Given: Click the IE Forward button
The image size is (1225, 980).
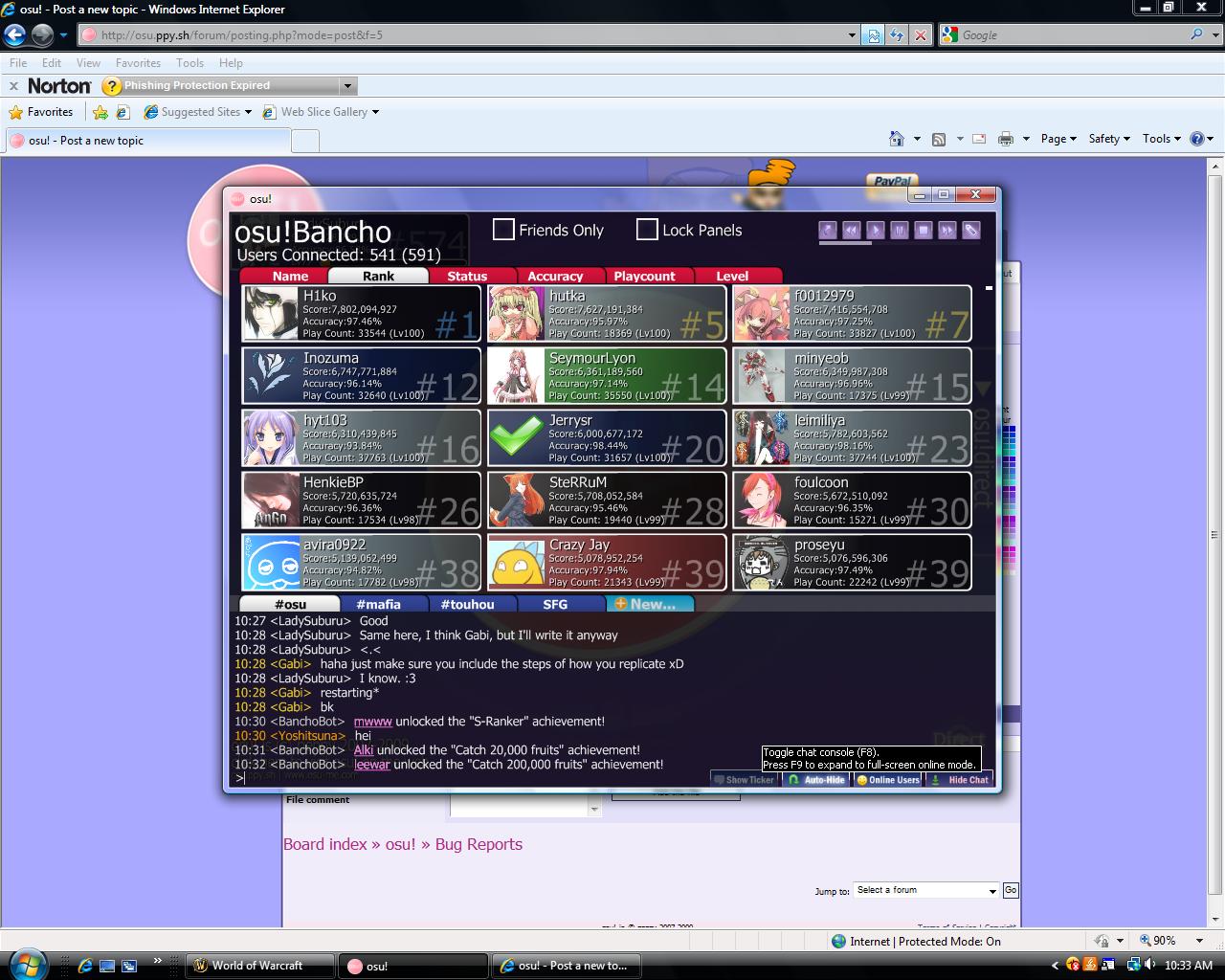Looking at the screenshot, I should [42, 35].
